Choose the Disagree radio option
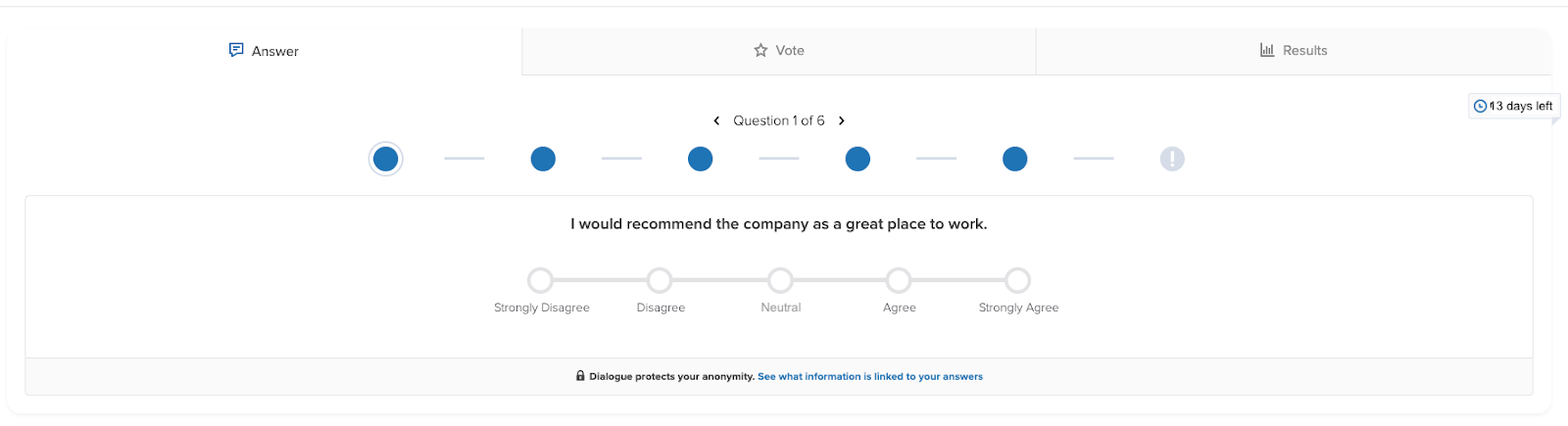Image resolution: width=1568 pixels, height=426 pixels. click(x=660, y=281)
